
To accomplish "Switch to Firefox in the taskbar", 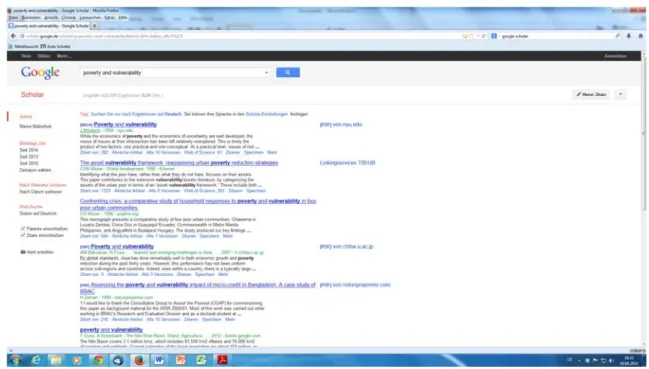I will [139, 360].
